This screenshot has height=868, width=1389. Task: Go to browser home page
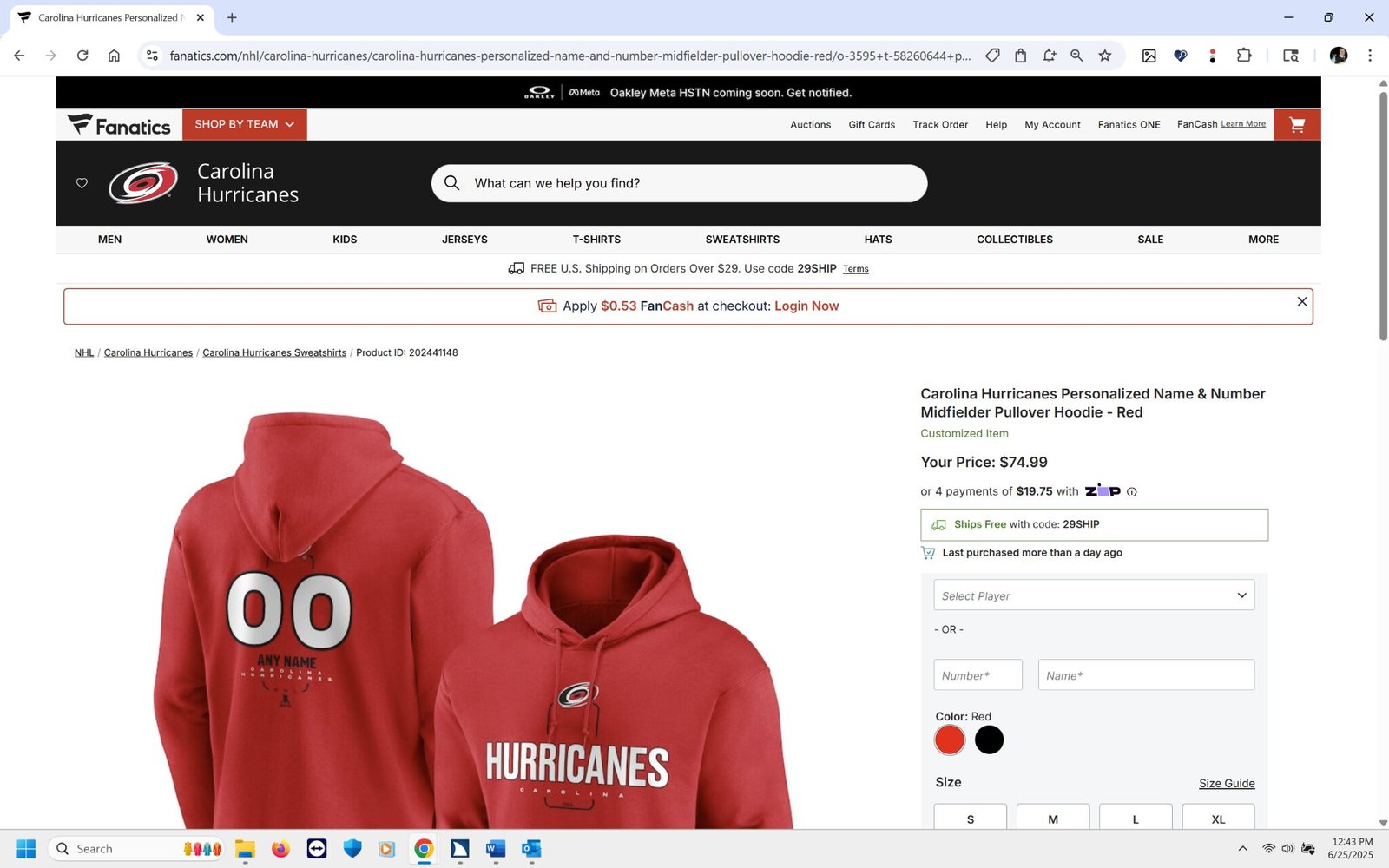pyautogui.click(x=114, y=56)
